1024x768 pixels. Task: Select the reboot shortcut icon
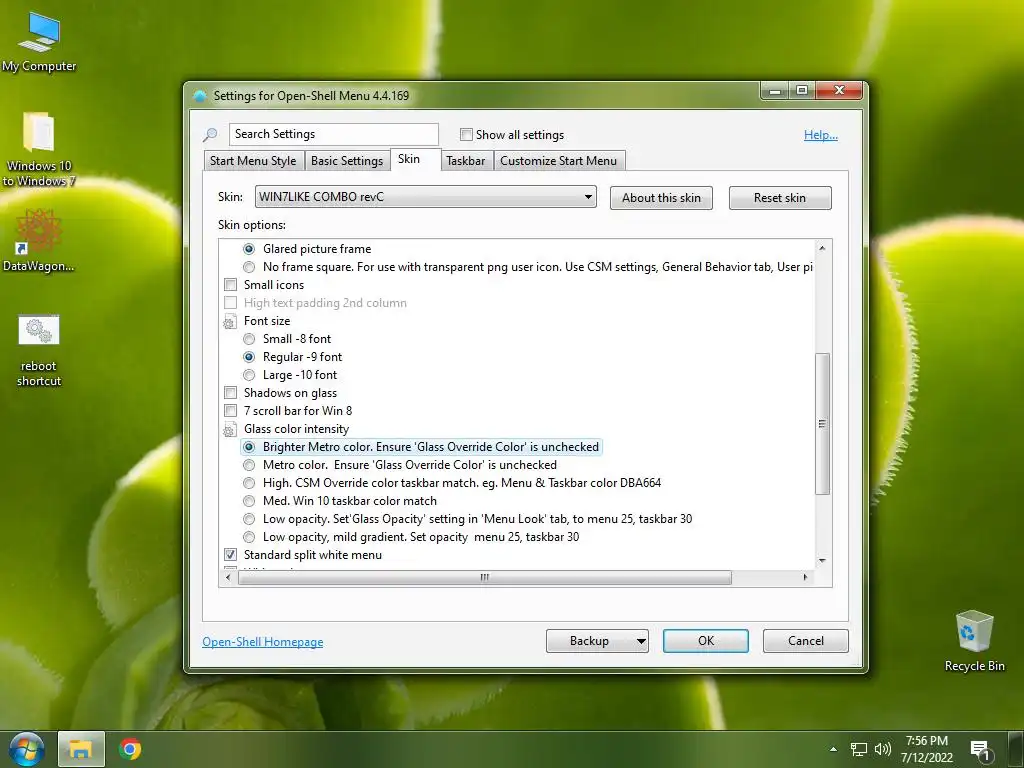pos(39,349)
